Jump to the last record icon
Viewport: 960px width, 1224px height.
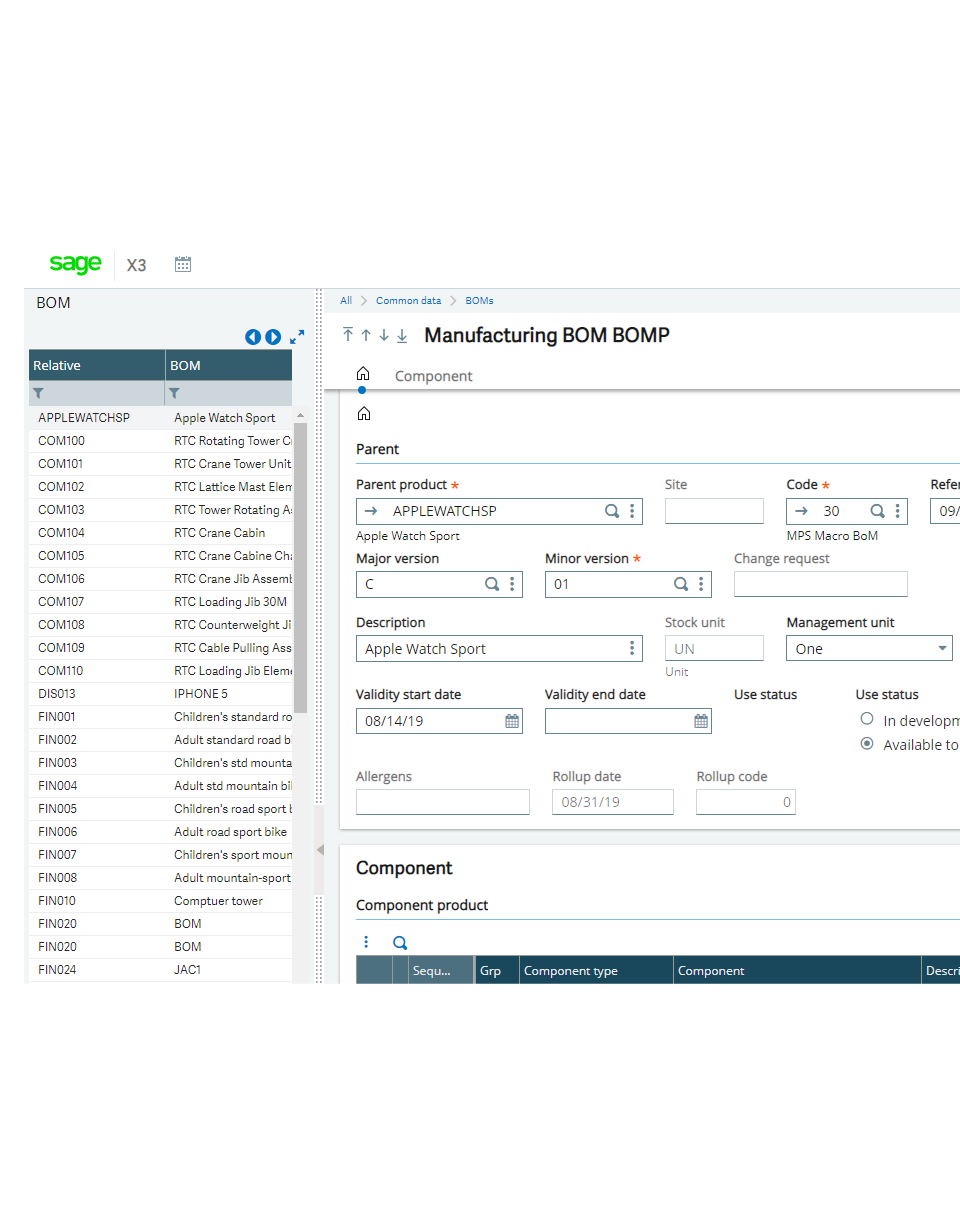(x=402, y=337)
